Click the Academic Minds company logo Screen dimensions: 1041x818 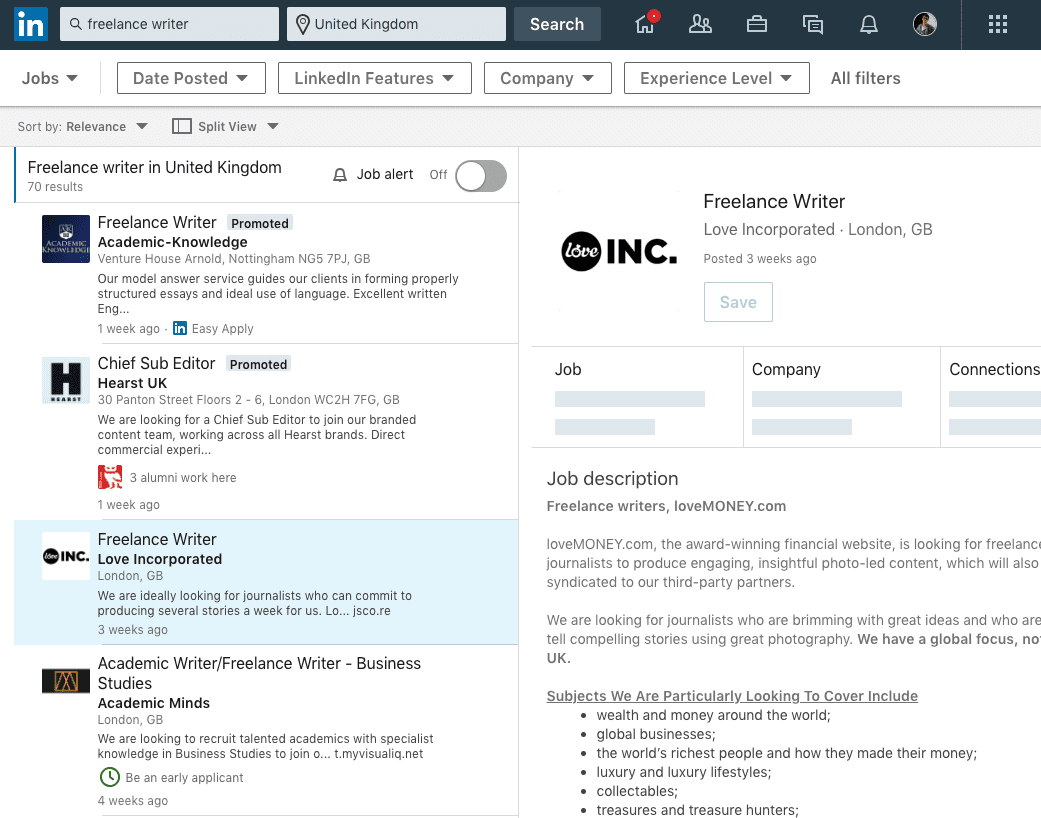point(66,681)
